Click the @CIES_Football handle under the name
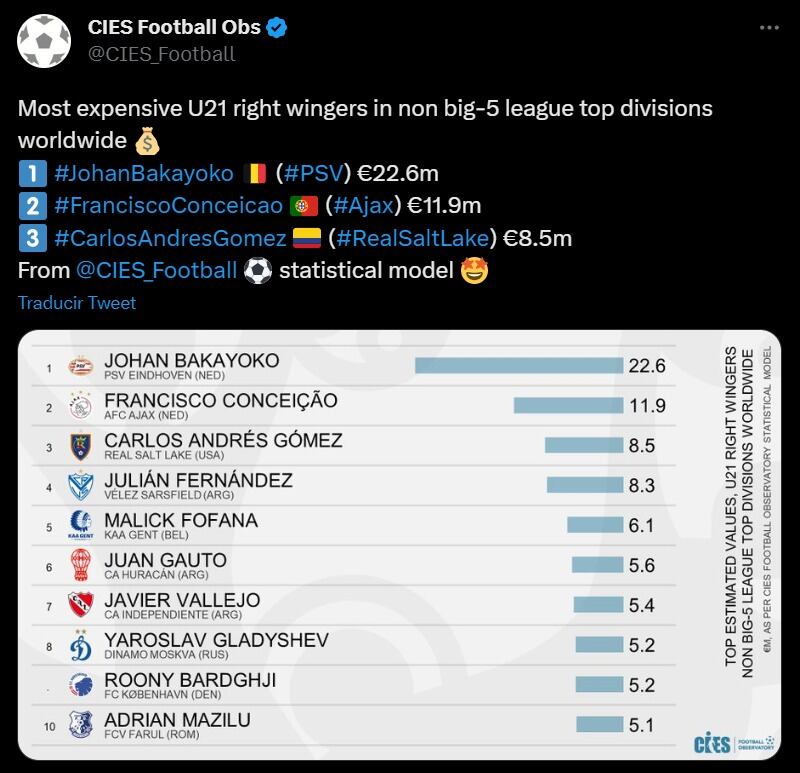The height and width of the screenshot is (773, 800). click(x=161, y=54)
